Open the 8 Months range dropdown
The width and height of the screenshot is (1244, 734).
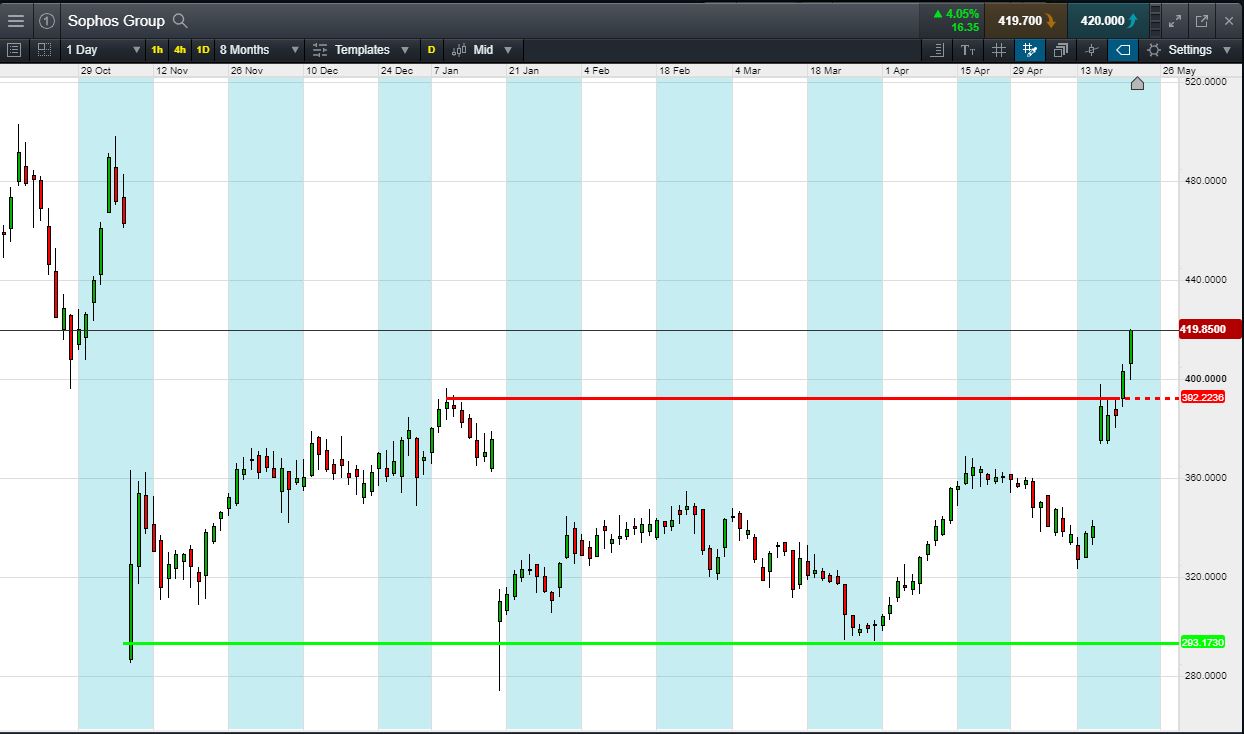point(259,49)
